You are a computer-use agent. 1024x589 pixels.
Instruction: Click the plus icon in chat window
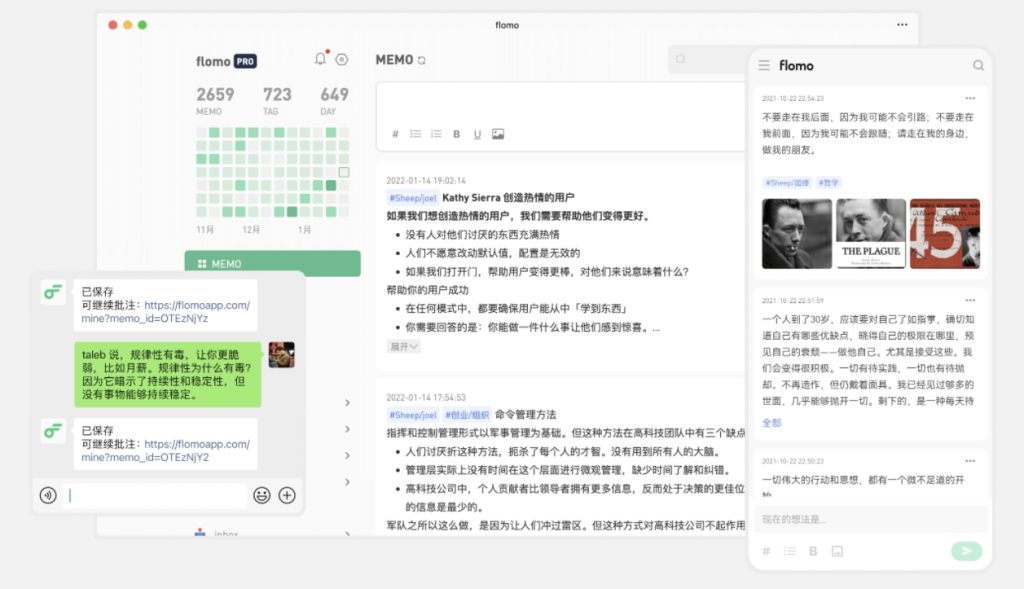287,495
